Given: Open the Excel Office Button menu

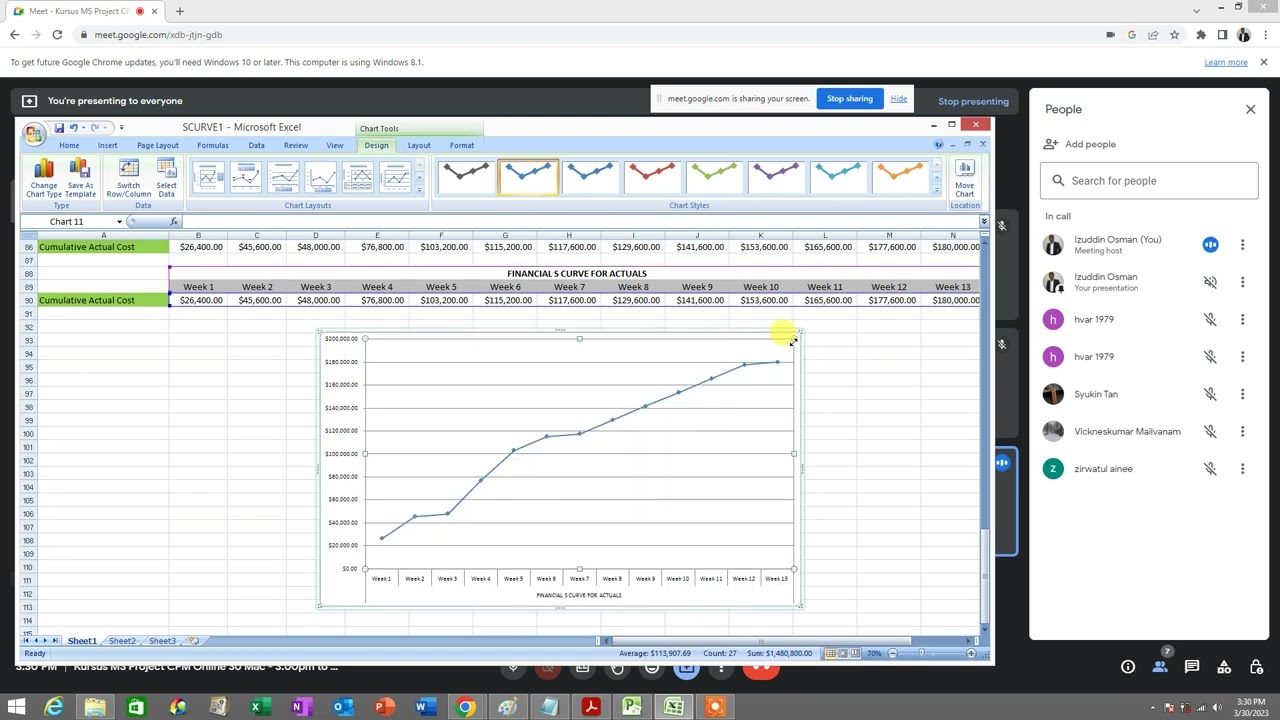Looking at the screenshot, I should (34, 133).
